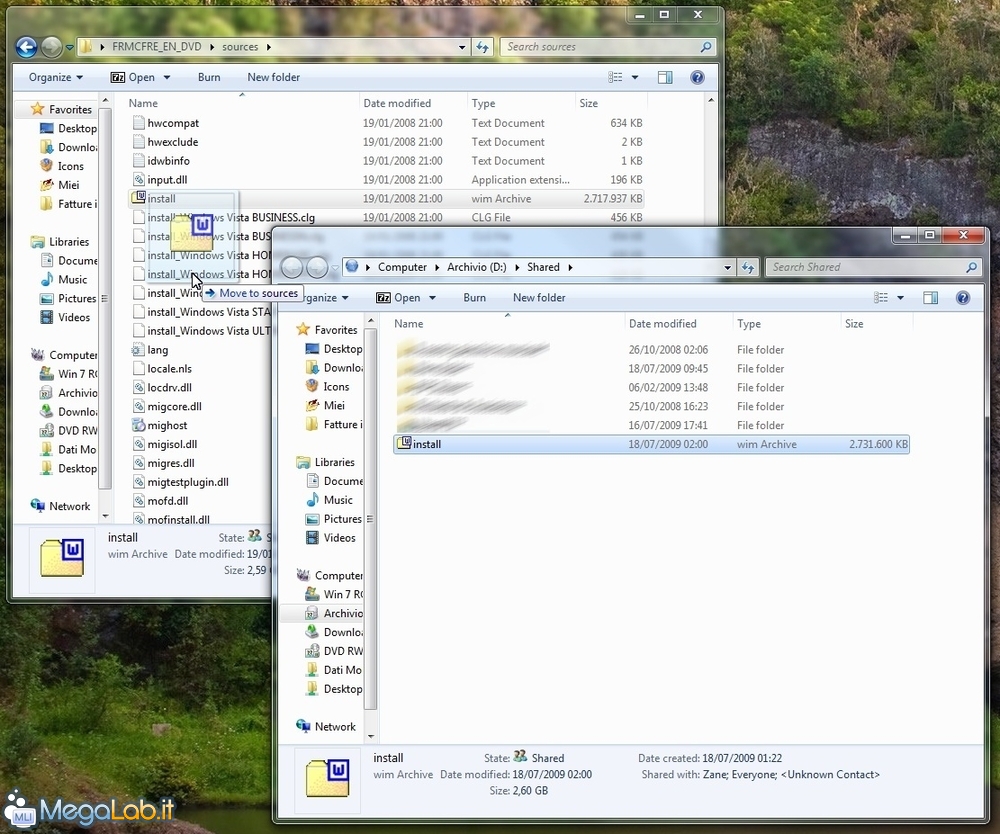Toggle preview pane icon in sources window
The image size is (1000, 834).
(665, 77)
